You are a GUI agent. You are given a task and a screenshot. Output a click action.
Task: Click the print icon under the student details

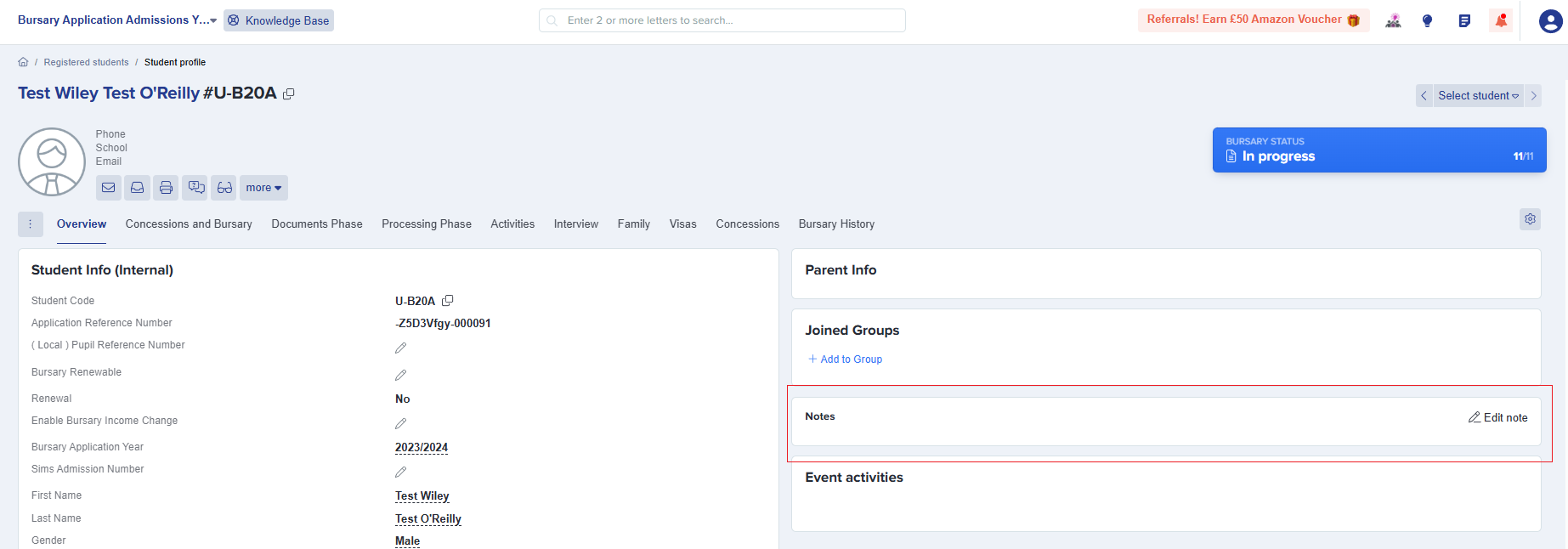click(x=166, y=188)
